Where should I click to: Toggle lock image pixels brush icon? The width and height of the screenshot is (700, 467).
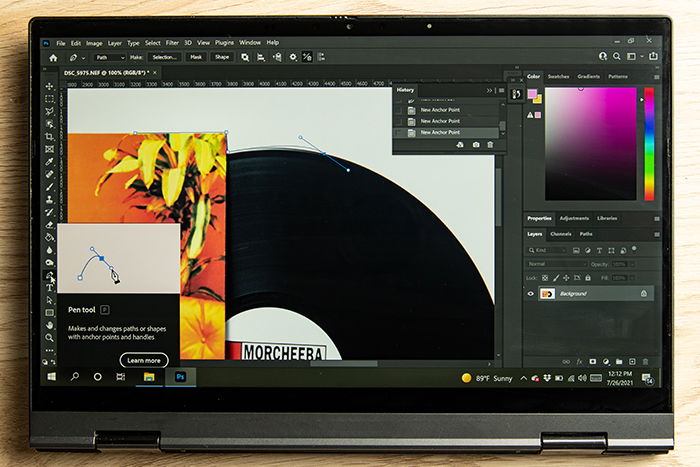click(x=556, y=278)
